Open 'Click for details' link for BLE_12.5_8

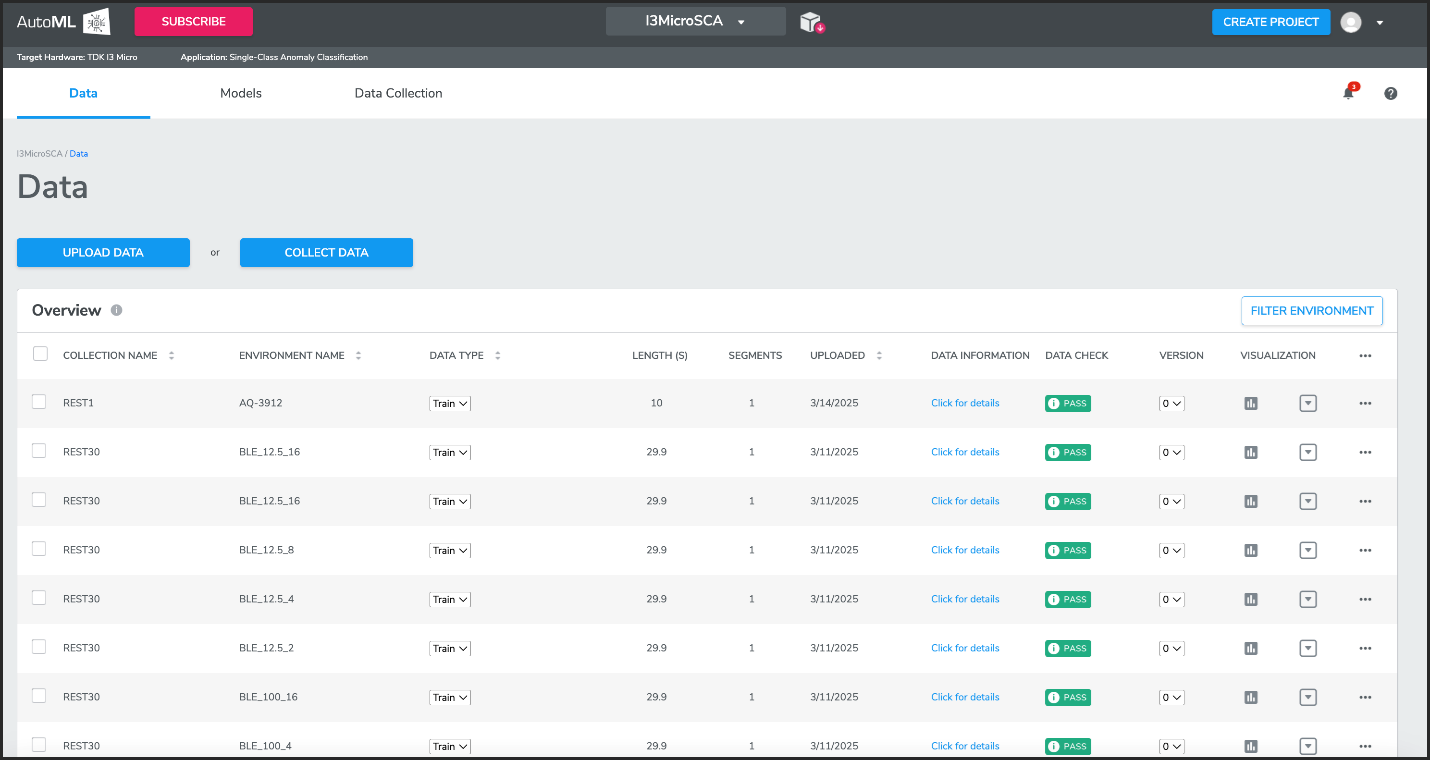pyautogui.click(x=965, y=550)
